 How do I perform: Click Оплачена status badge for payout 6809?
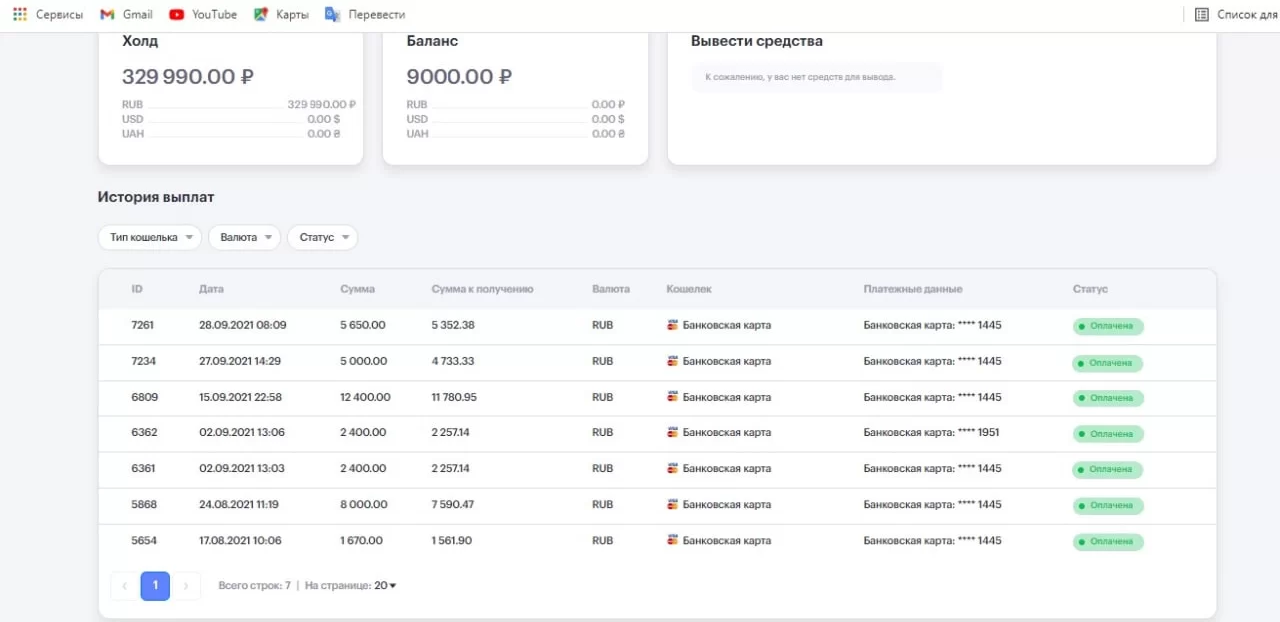pos(1108,398)
